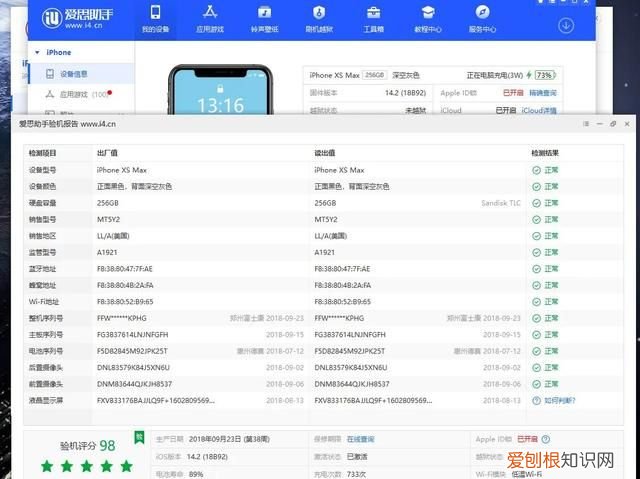
Task: Click the Apple ID锁 question mark help icon
Action: coord(546,439)
